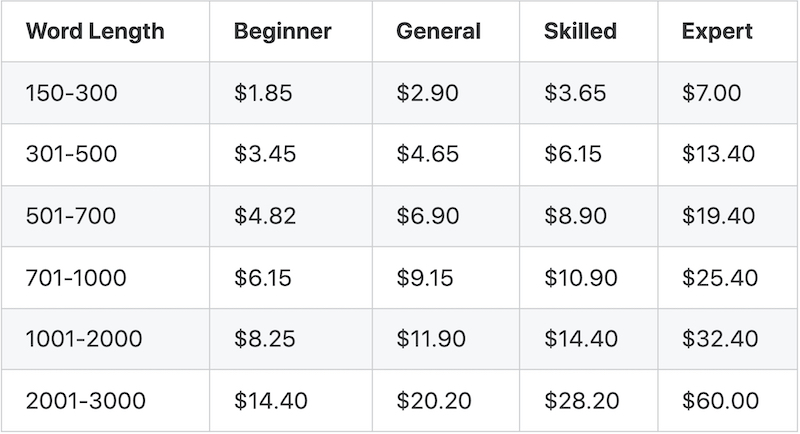Select the 150-300 word length row label
The width and height of the screenshot is (800, 434).
click(x=71, y=93)
